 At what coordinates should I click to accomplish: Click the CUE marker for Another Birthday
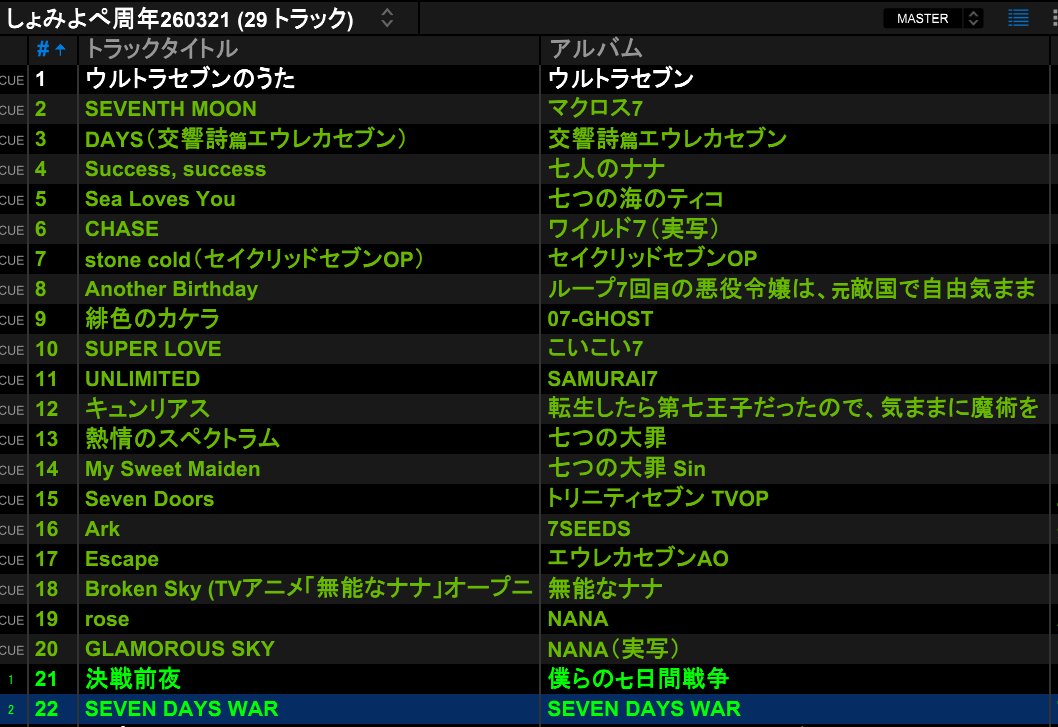(12, 290)
